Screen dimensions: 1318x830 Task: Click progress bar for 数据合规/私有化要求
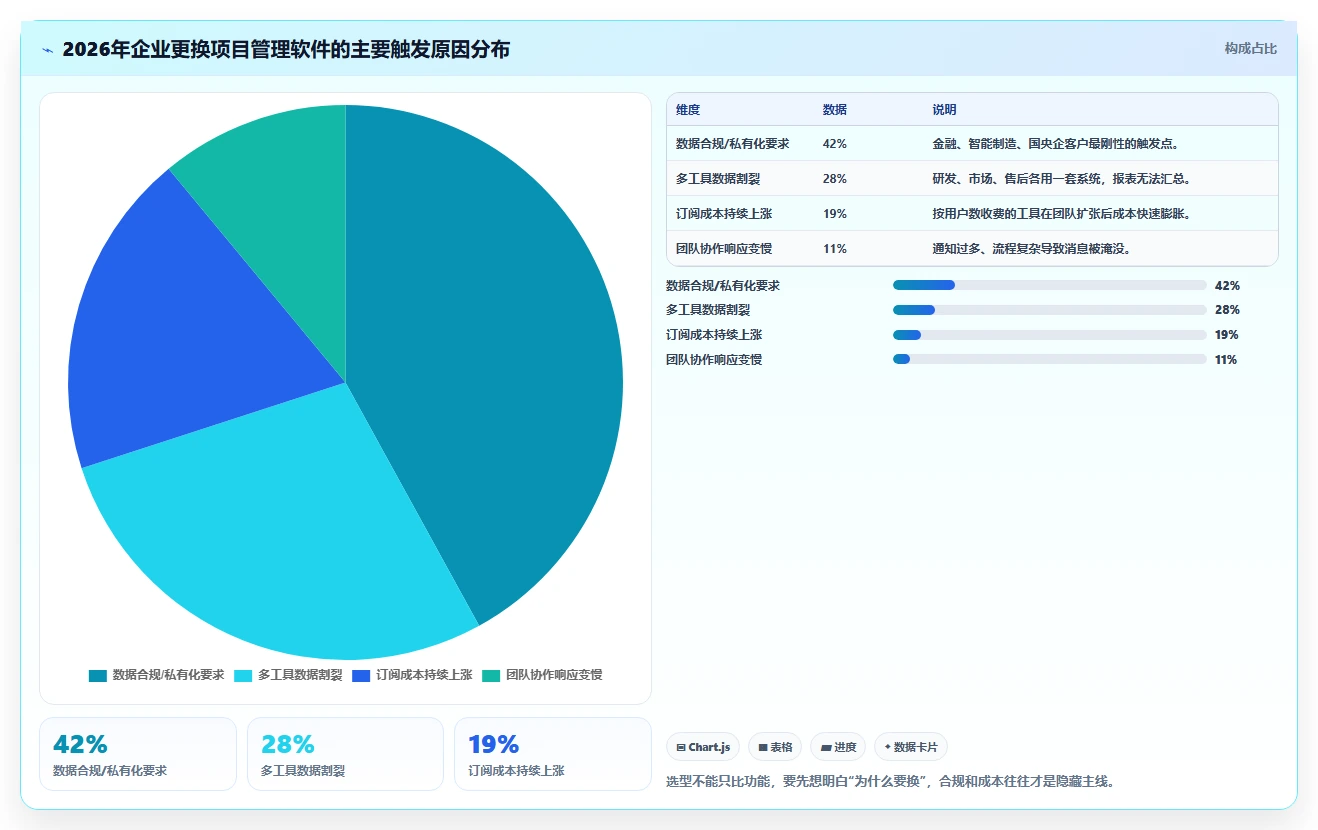pos(1050,285)
